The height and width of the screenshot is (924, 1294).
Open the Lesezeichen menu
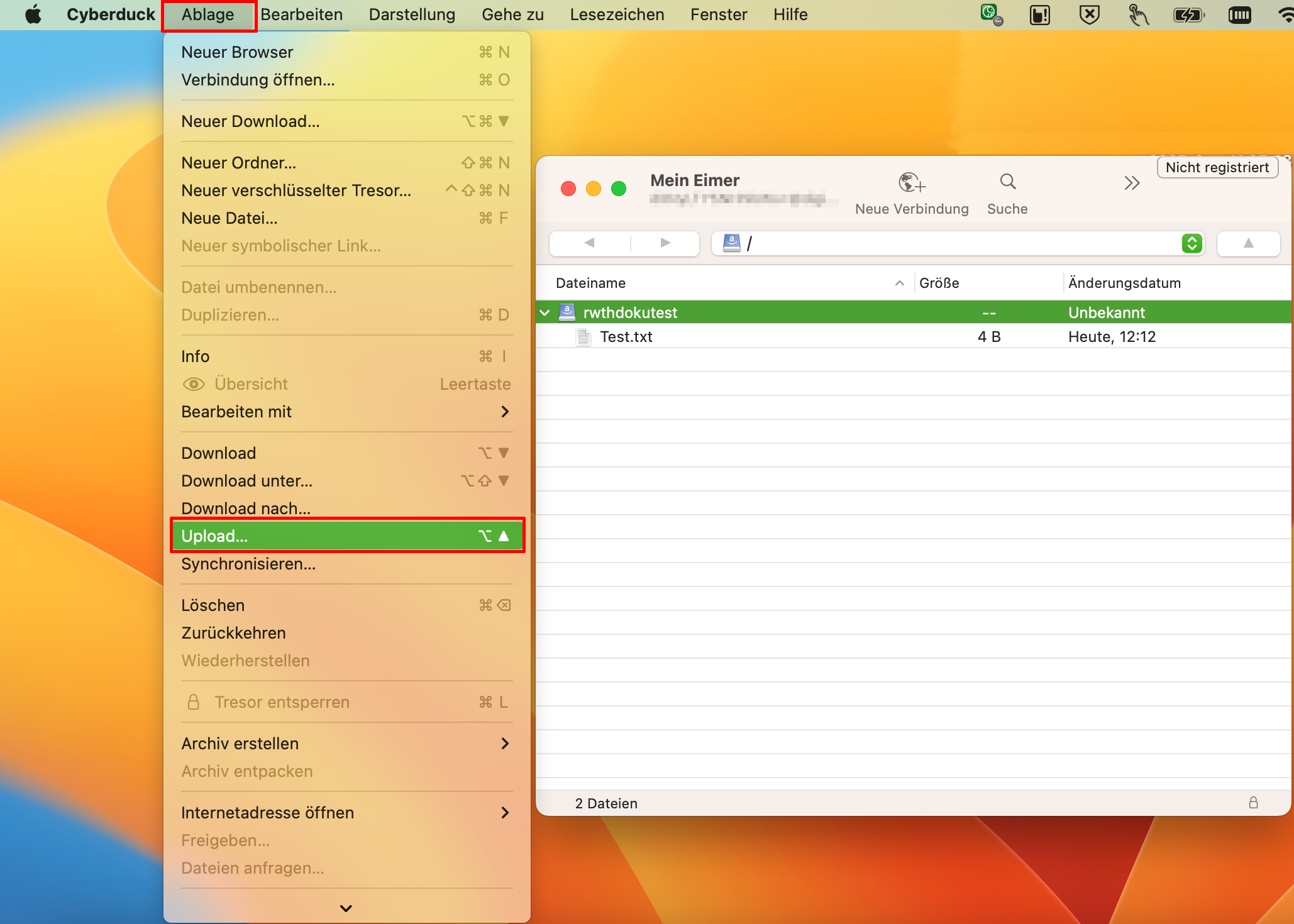pyautogui.click(x=616, y=14)
